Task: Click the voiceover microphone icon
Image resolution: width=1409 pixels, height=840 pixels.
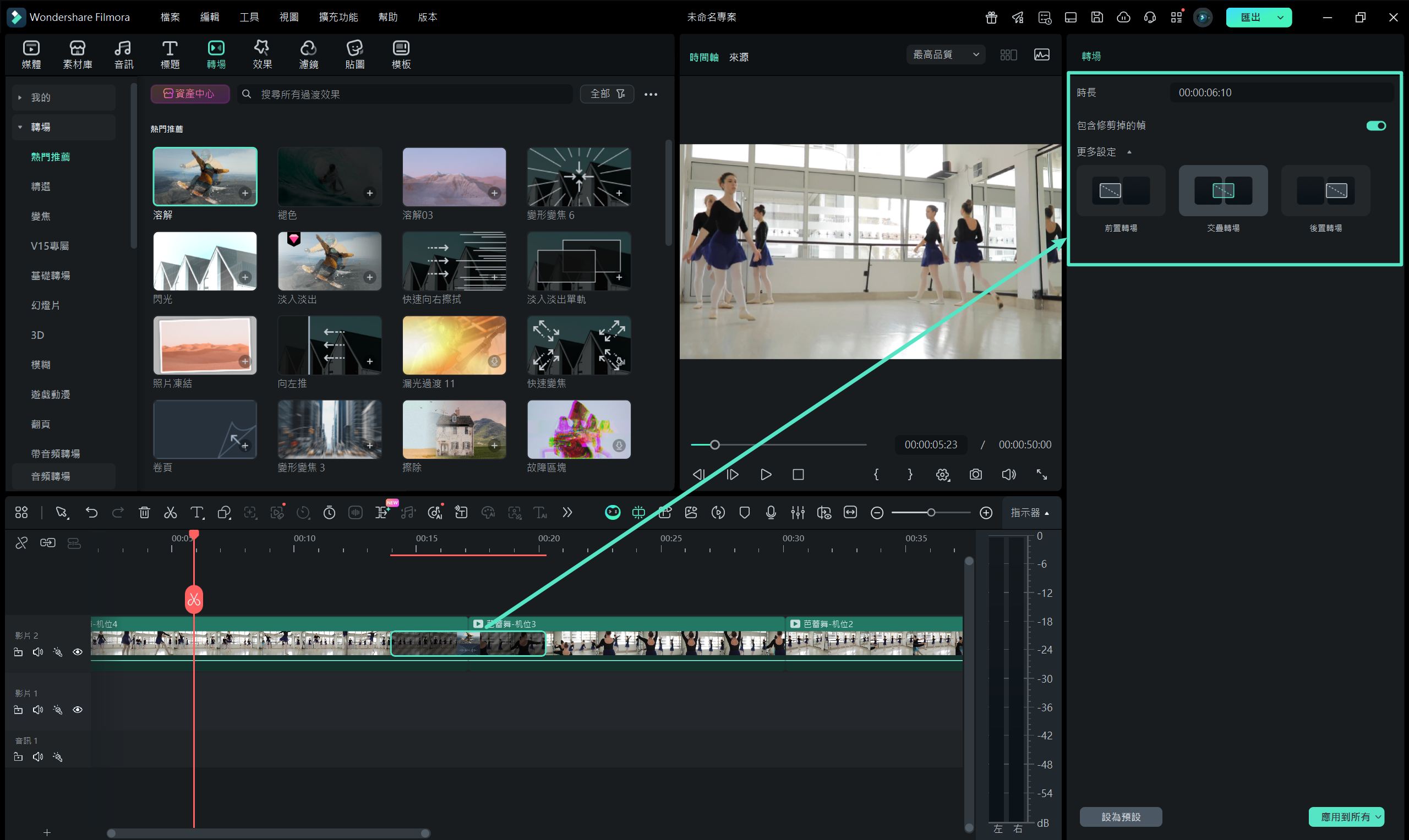Action: (x=771, y=513)
